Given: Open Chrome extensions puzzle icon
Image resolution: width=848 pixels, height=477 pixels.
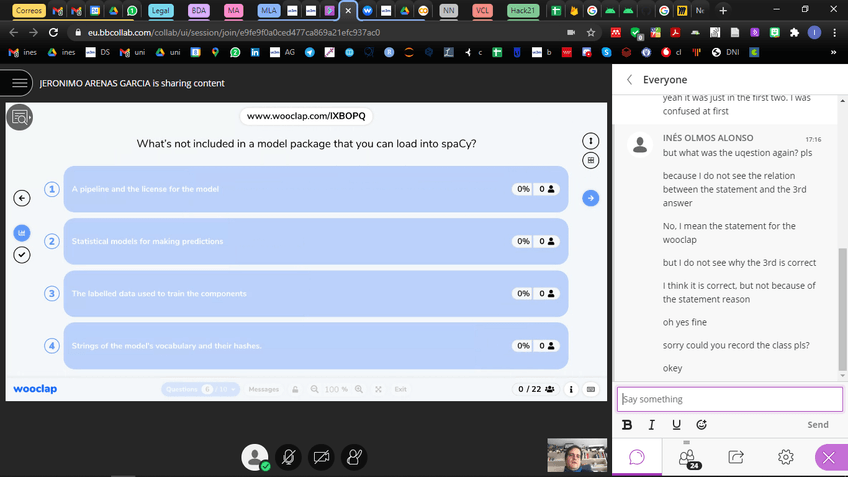Looking at the screenshot, I should 794,32.
